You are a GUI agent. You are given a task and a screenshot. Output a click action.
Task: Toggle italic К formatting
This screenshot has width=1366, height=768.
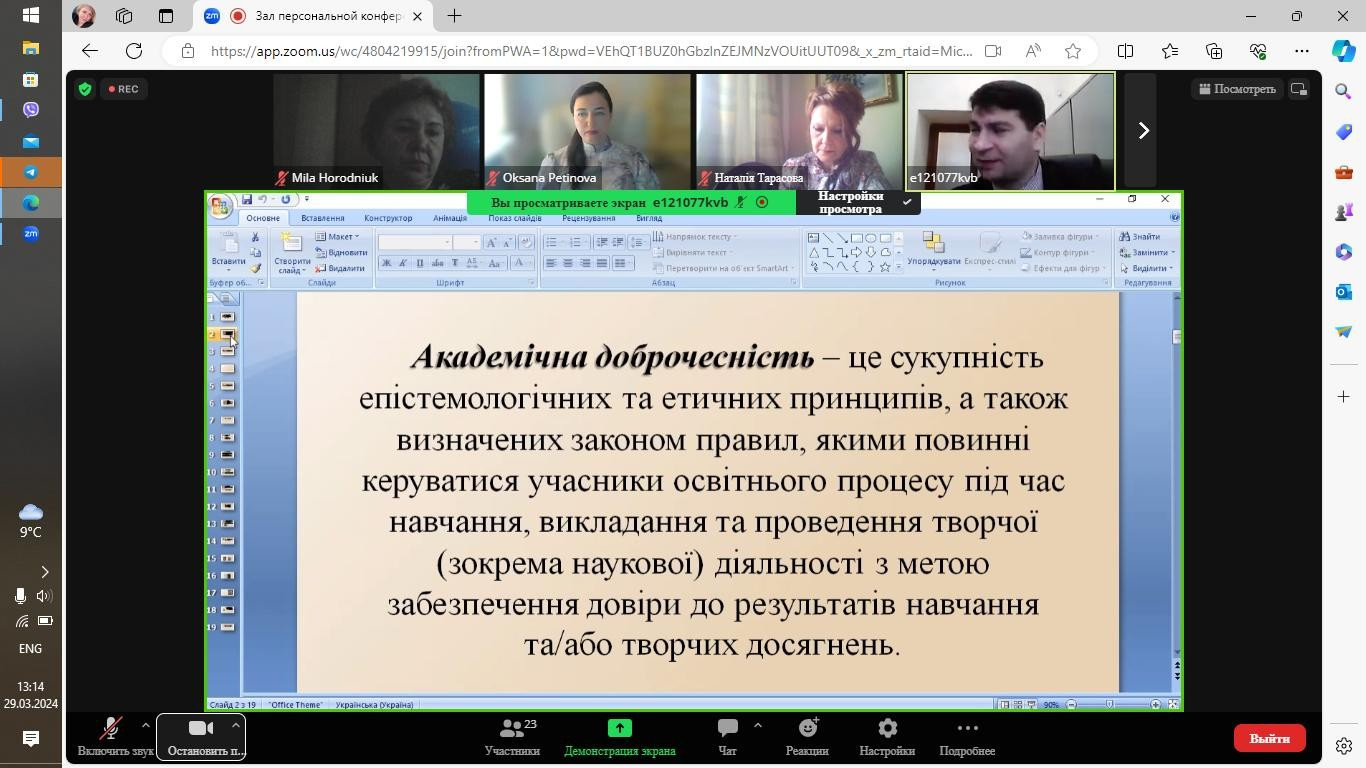point(403,263)
